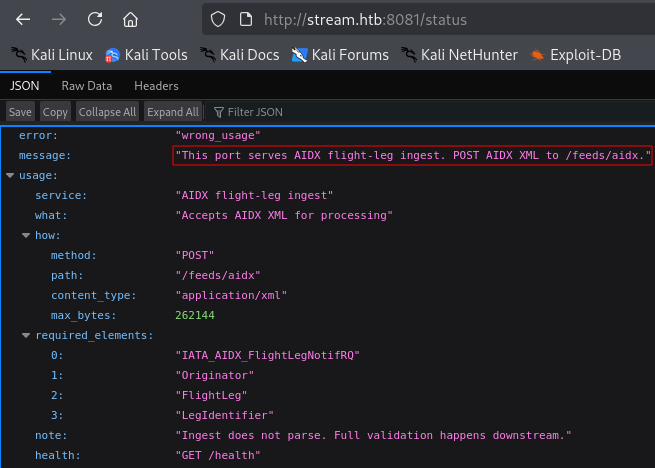Open the Kali Forums bookmark
Screen dimensions: 655x468
pos(340,55)
